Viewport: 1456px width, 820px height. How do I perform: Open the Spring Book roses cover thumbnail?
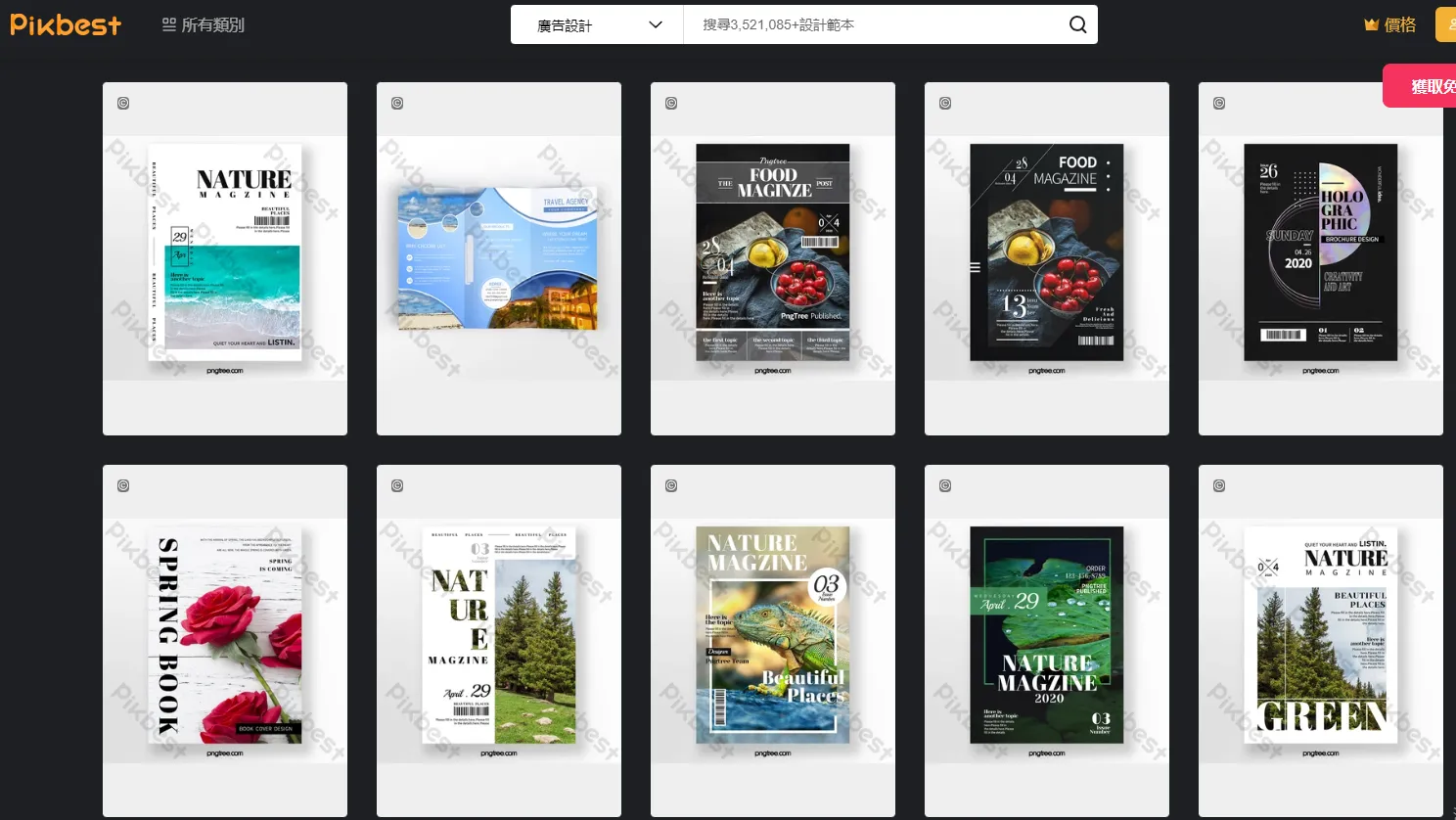tap(225, 636)
